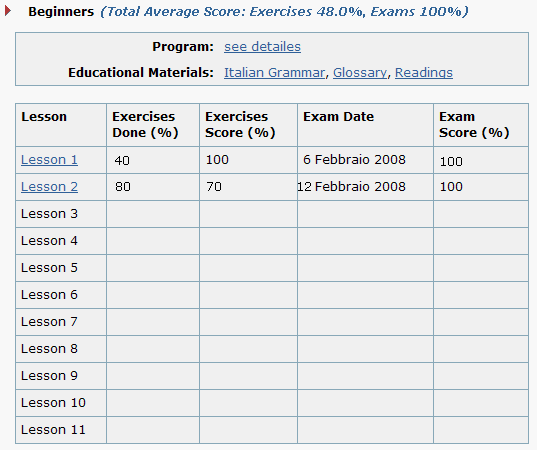537x450 pixels.
Task: Click the Beginners section heading
Action: pos(61,12)
